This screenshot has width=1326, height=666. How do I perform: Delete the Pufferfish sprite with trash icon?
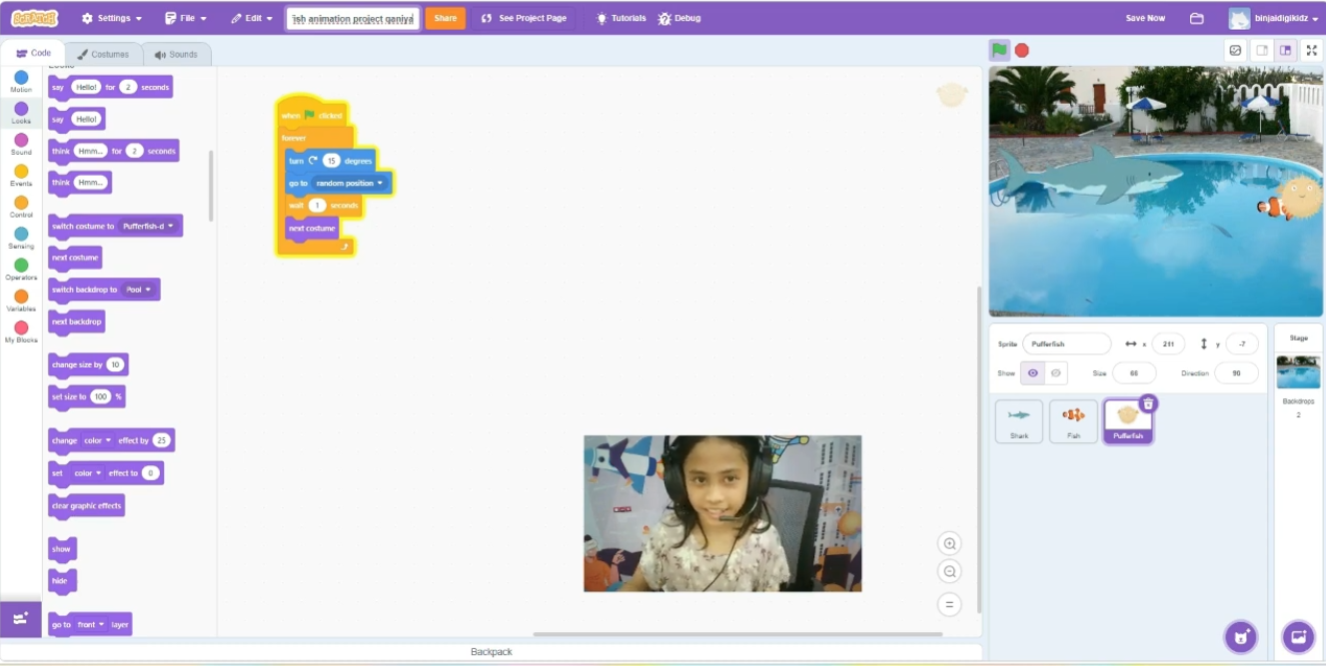[x=1148, y=403]
